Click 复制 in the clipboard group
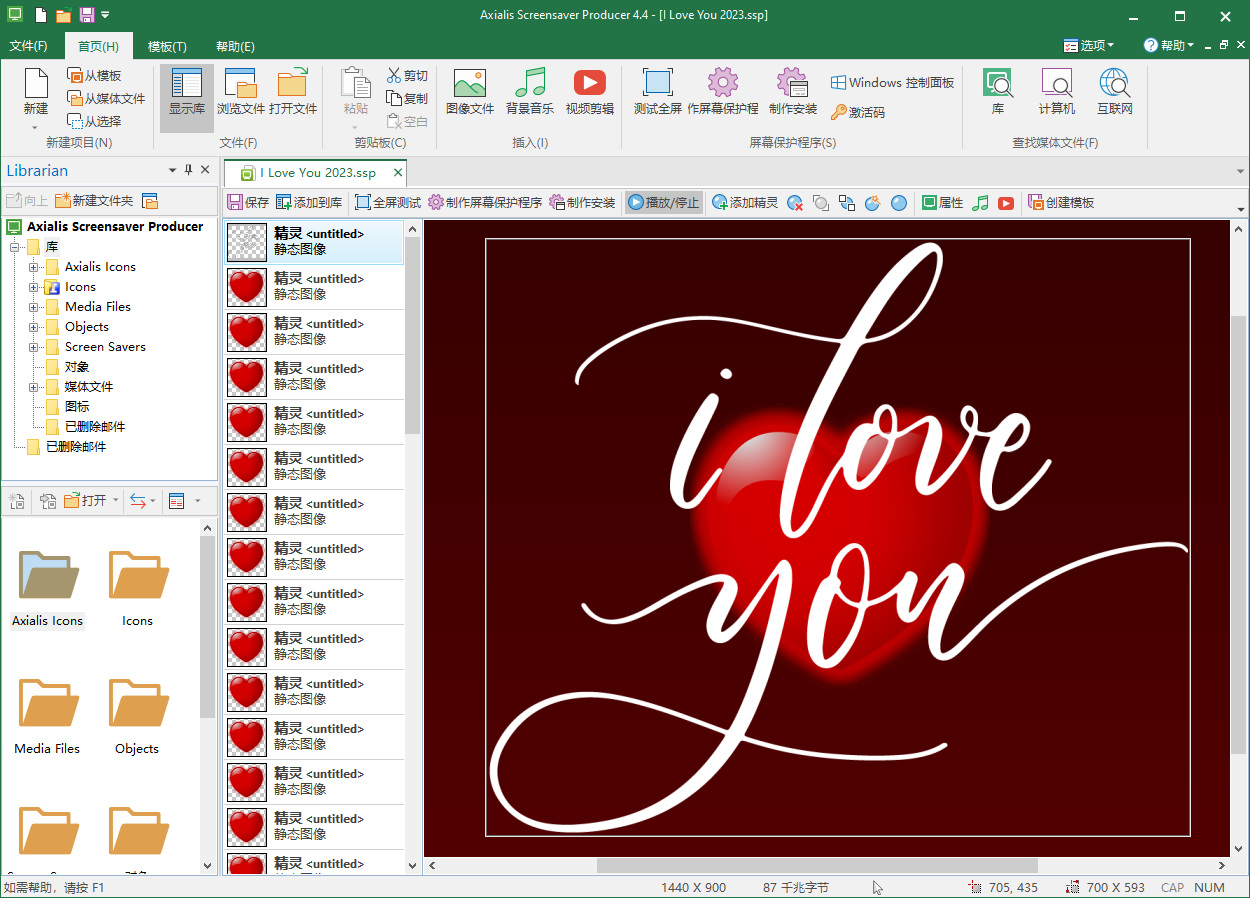This screenshot has width=1250, height=898. [407, 98]
